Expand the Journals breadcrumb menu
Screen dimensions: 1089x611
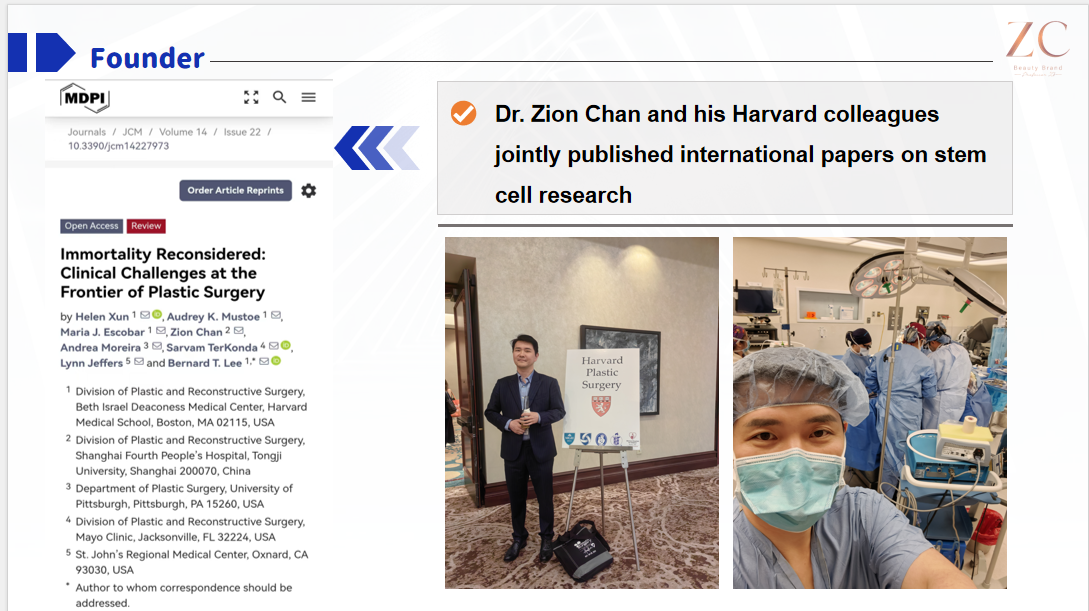point(87,131)
